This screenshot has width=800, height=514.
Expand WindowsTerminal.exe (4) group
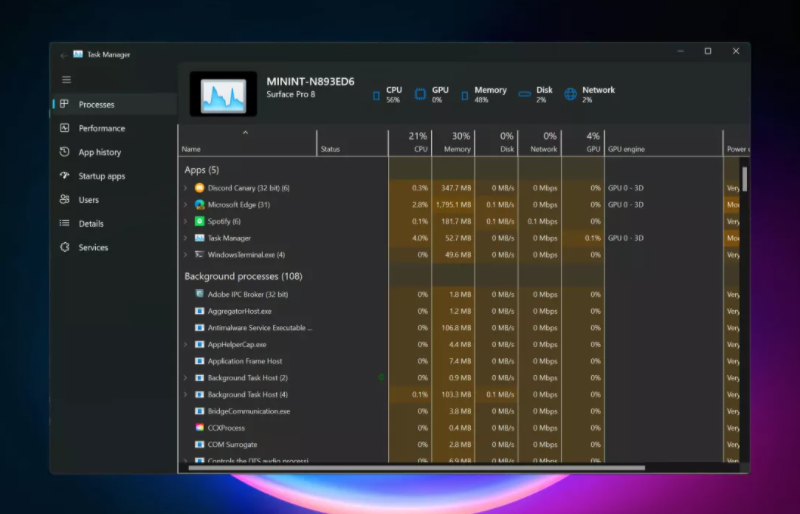coord(186,254)
